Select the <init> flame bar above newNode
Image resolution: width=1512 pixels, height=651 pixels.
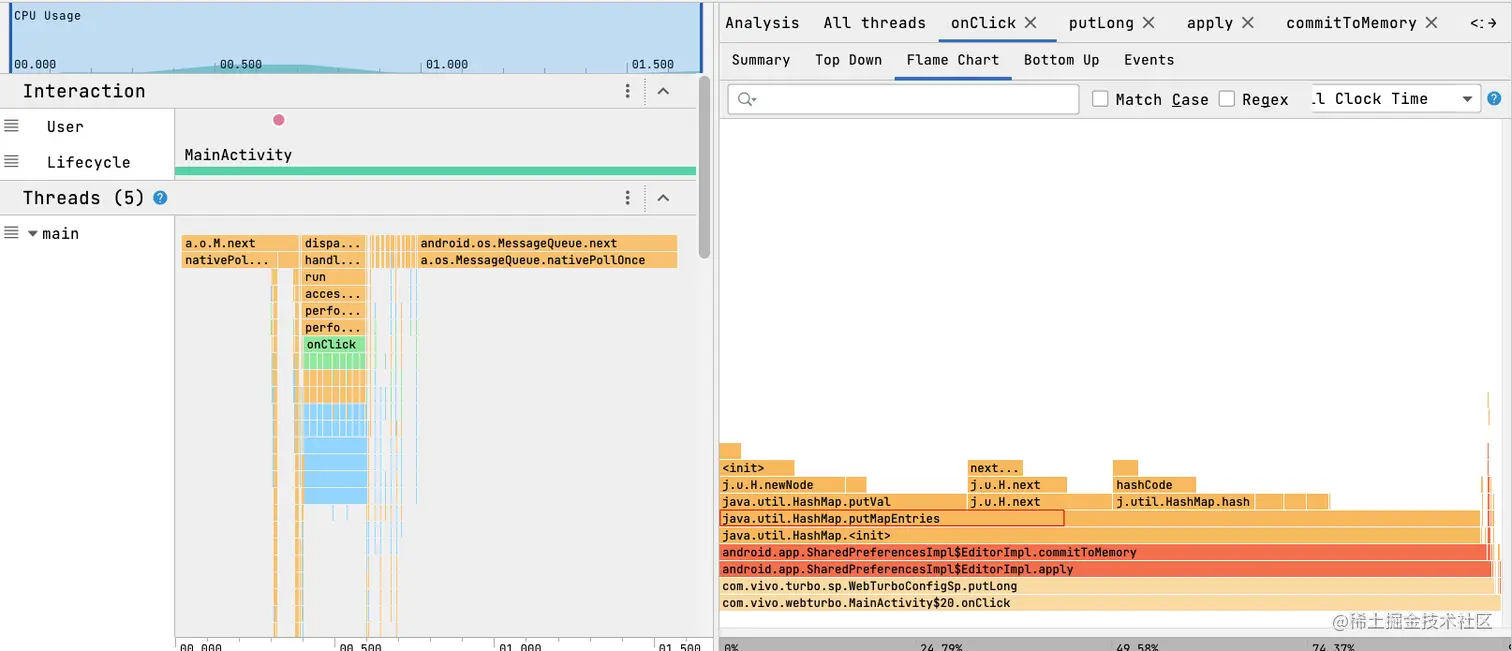coord(757,467)
